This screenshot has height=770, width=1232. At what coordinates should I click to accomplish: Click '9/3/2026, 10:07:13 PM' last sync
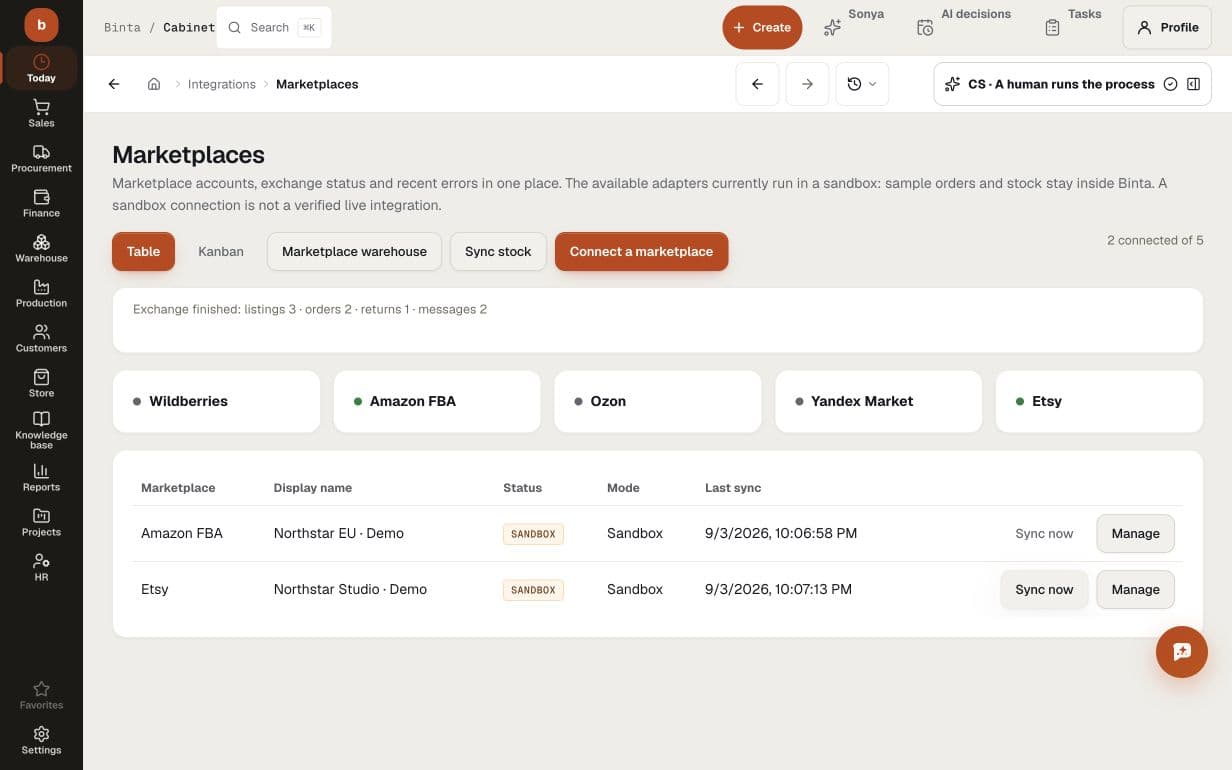point(779,589)
